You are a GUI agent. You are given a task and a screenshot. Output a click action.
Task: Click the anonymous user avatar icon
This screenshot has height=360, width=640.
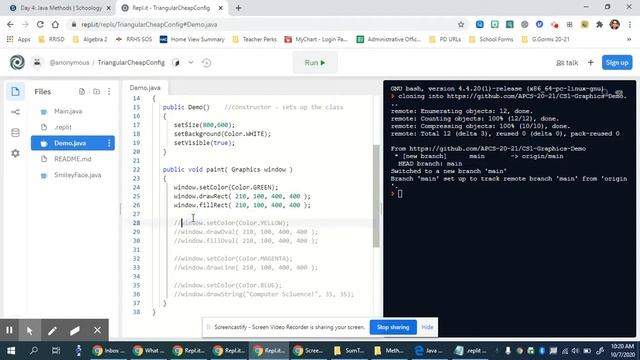coord(37,62)
